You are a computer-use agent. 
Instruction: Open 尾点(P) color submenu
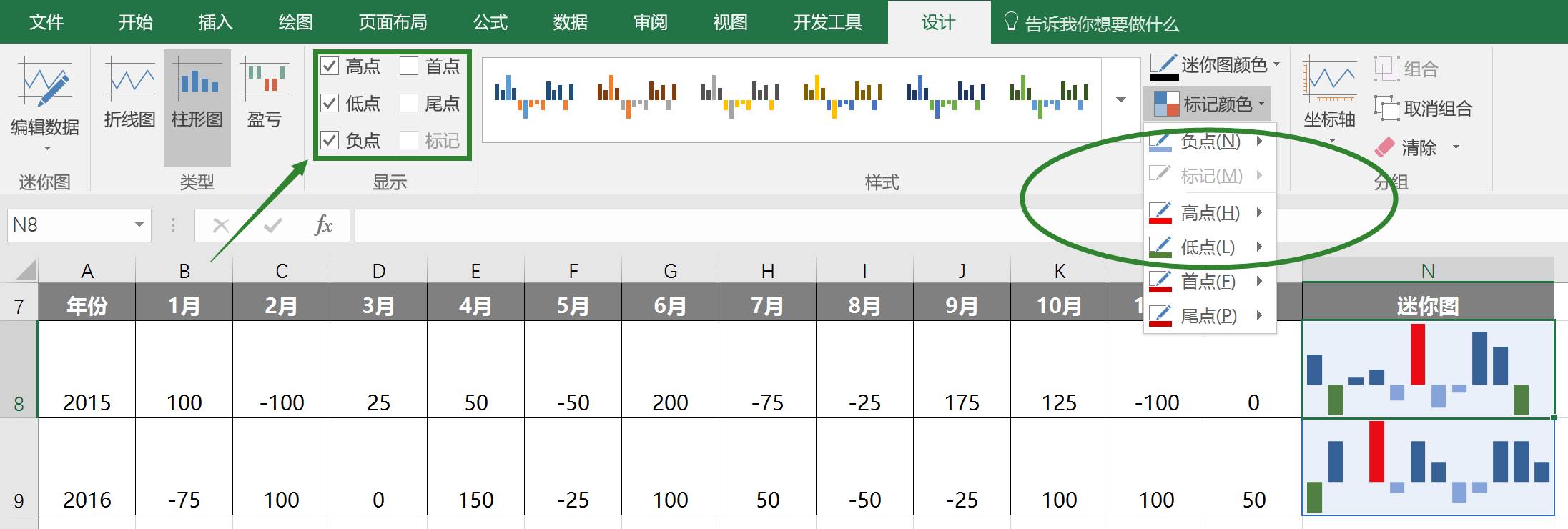tap(1210, 316)
